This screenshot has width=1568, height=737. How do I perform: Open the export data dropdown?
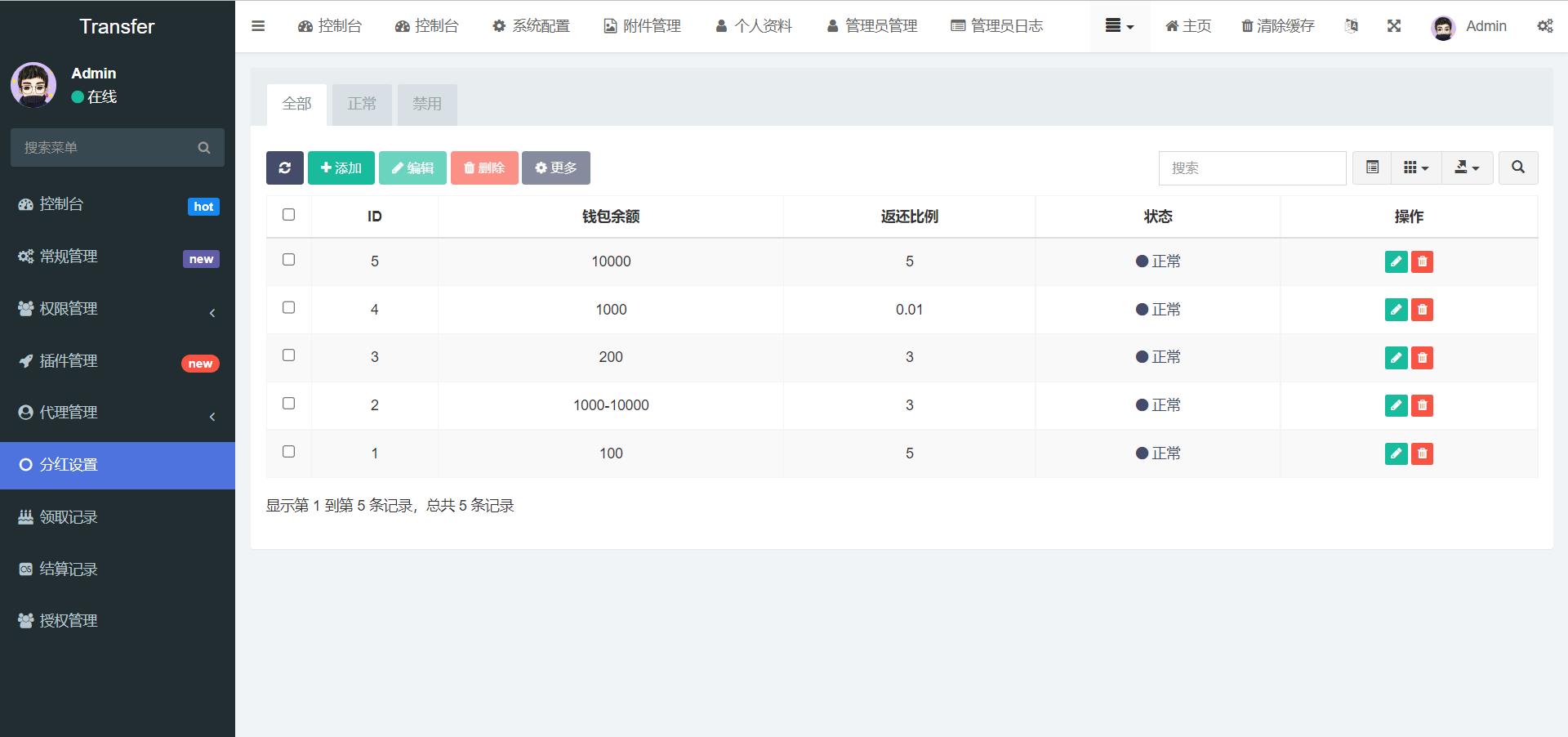1467,167
